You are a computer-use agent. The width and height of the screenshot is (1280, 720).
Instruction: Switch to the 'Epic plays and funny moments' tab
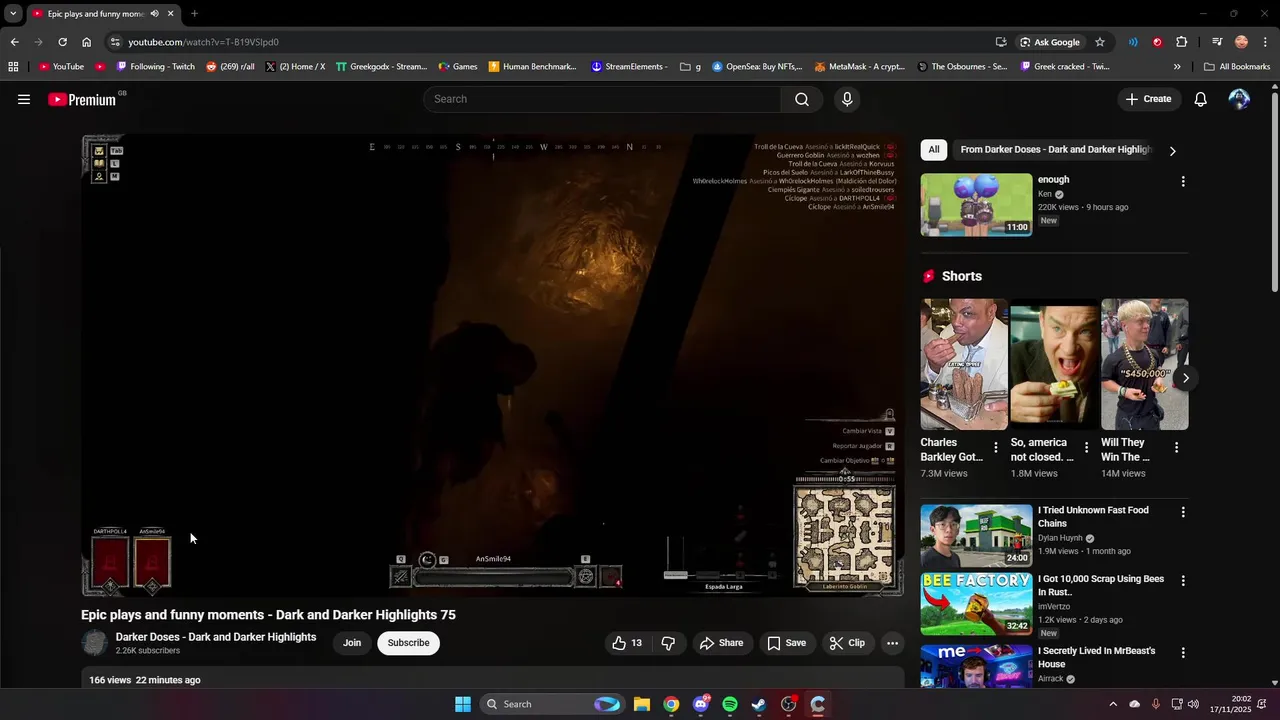[x=96, y=14]
